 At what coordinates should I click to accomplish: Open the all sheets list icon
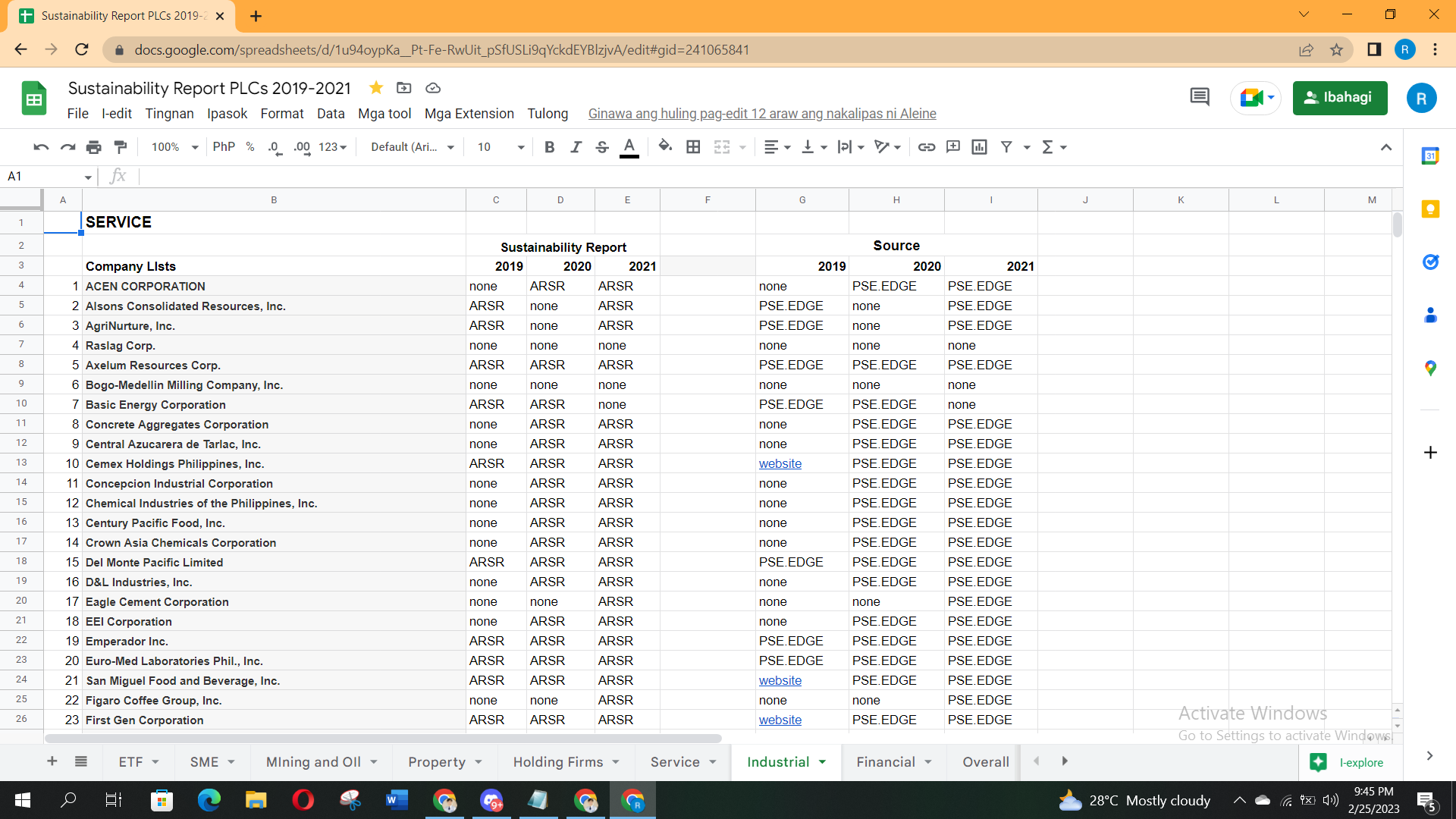[81, 761]
